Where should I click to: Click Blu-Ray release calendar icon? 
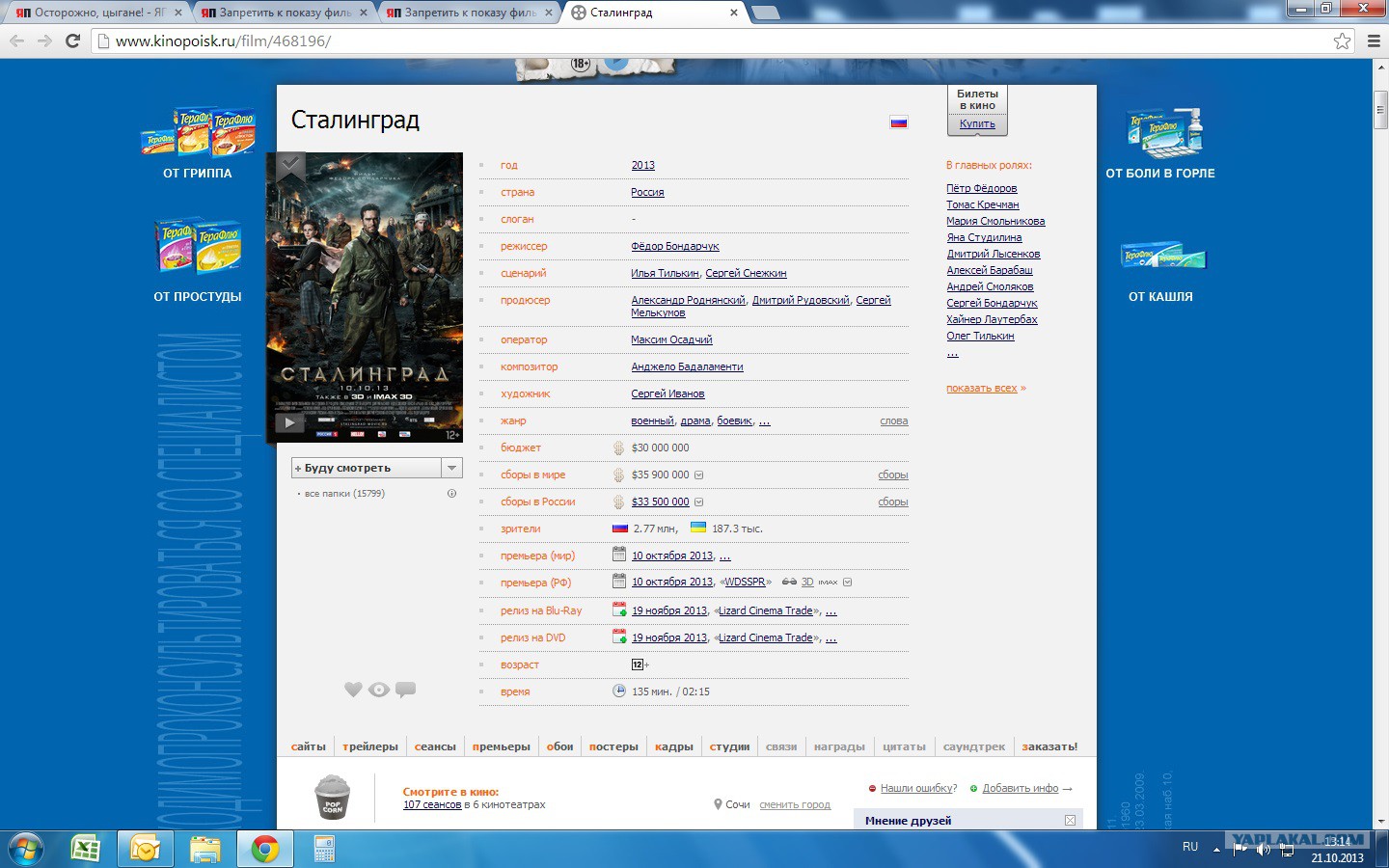point(620,610)
